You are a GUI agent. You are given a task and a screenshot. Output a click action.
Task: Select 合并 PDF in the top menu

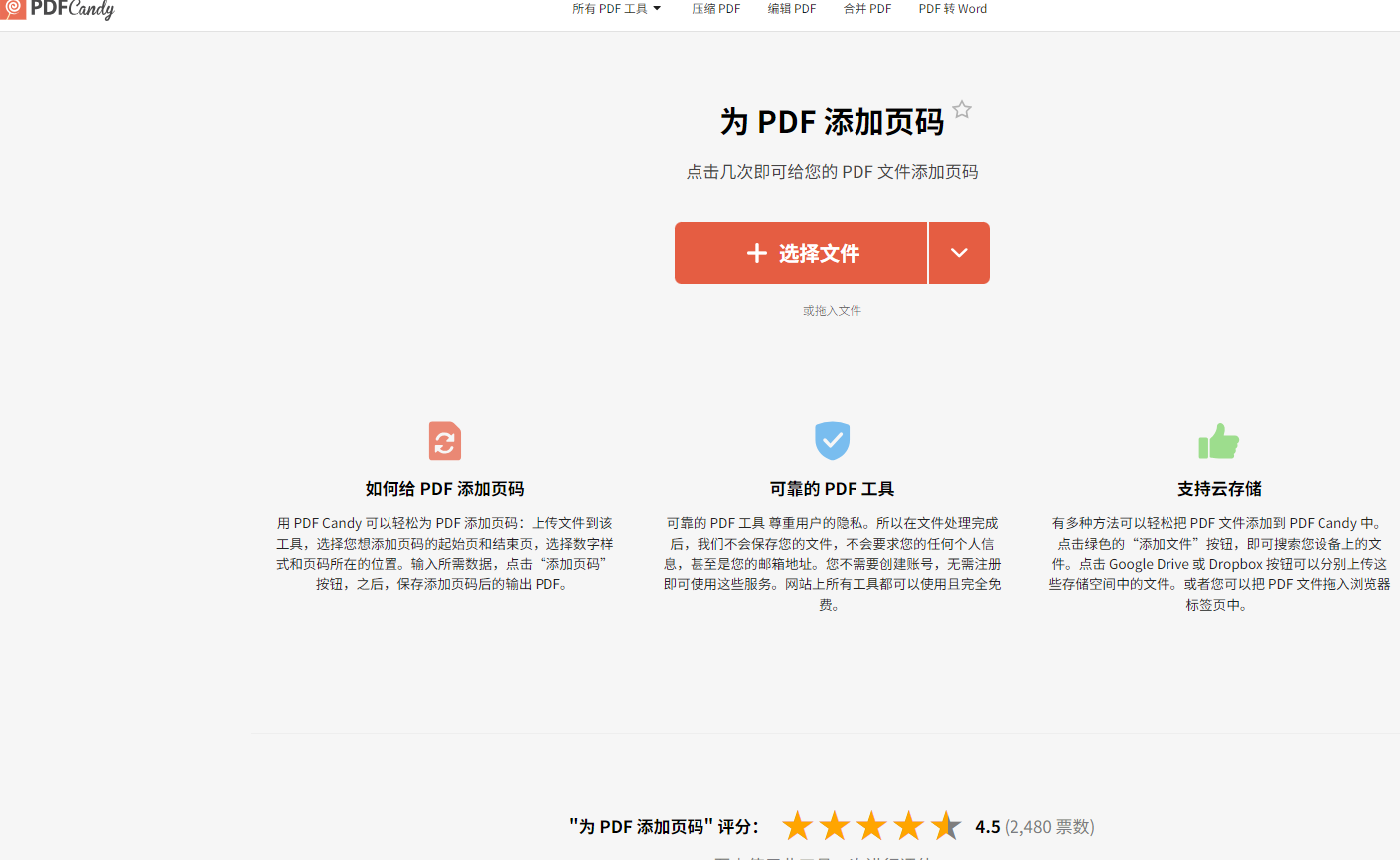(866, 9)
